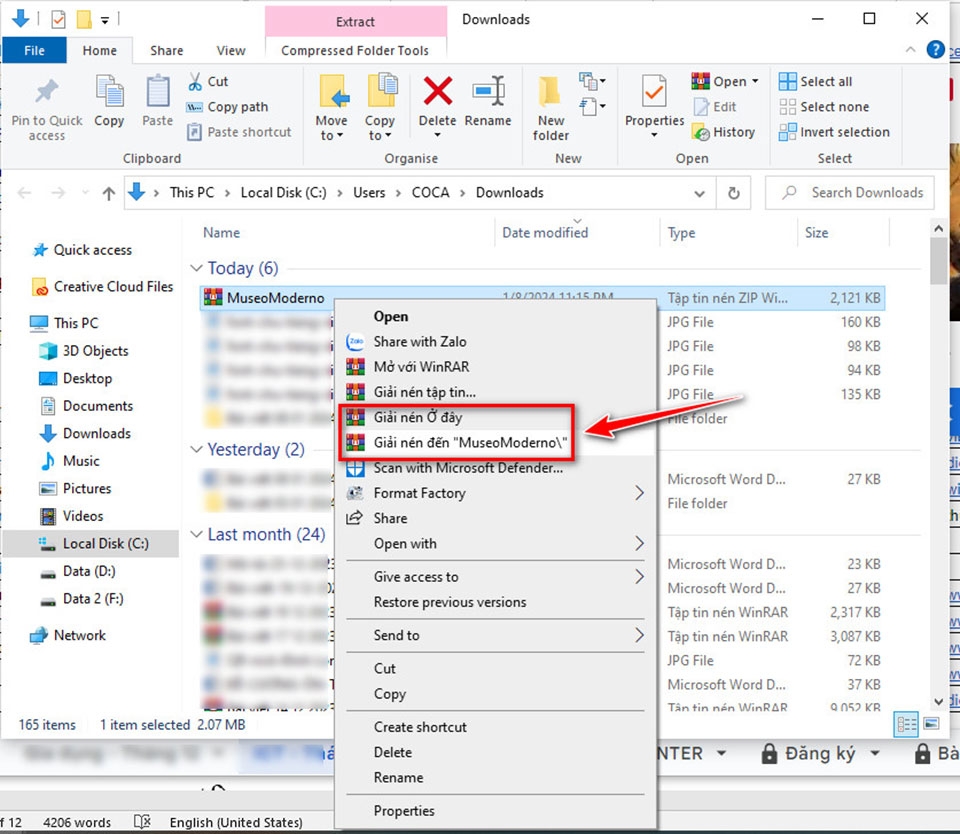Open Creative Cloud Files in sidebar

pyautogui.click(x=103, y=287)
